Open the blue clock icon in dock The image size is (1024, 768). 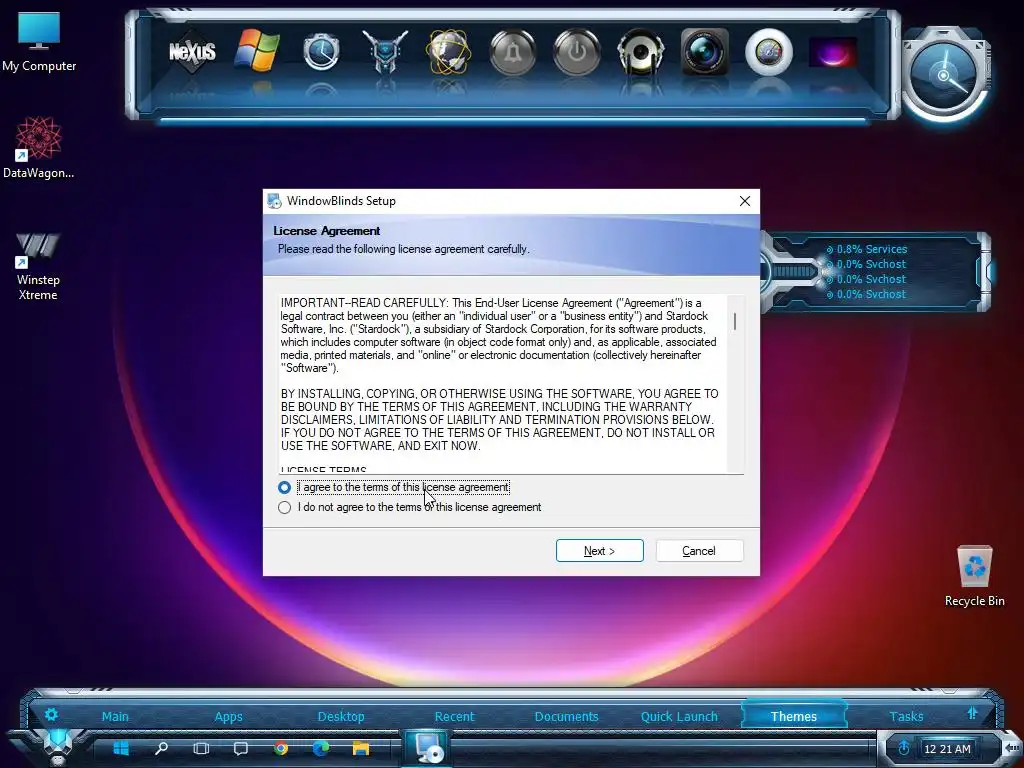tap(321, 51)
